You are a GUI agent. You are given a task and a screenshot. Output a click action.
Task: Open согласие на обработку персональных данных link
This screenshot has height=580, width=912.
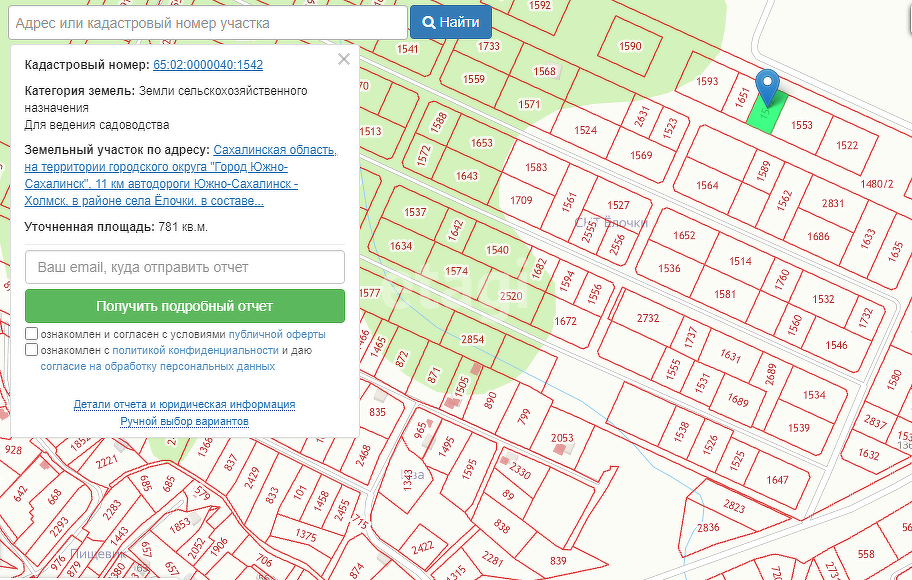(157, 367)
